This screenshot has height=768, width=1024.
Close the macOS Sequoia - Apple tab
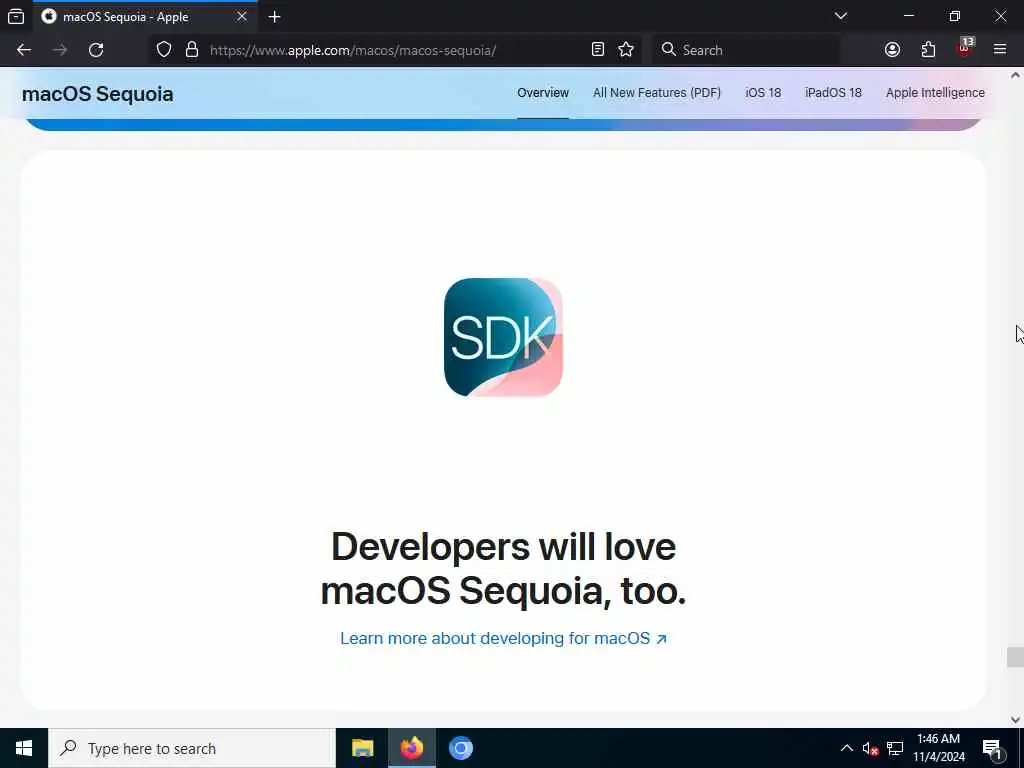pos(242,16)
